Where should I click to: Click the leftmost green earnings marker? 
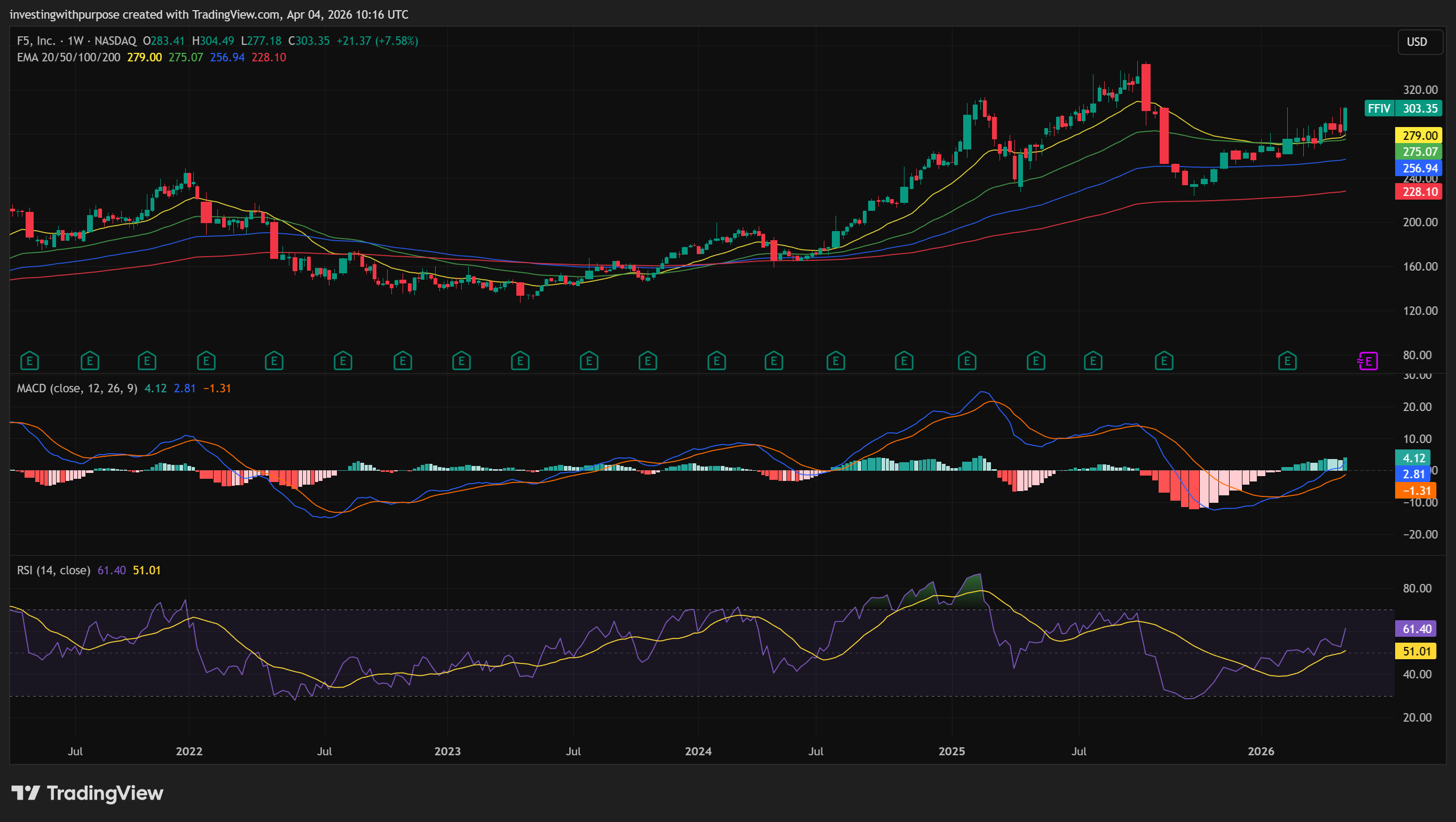[29, 360]
